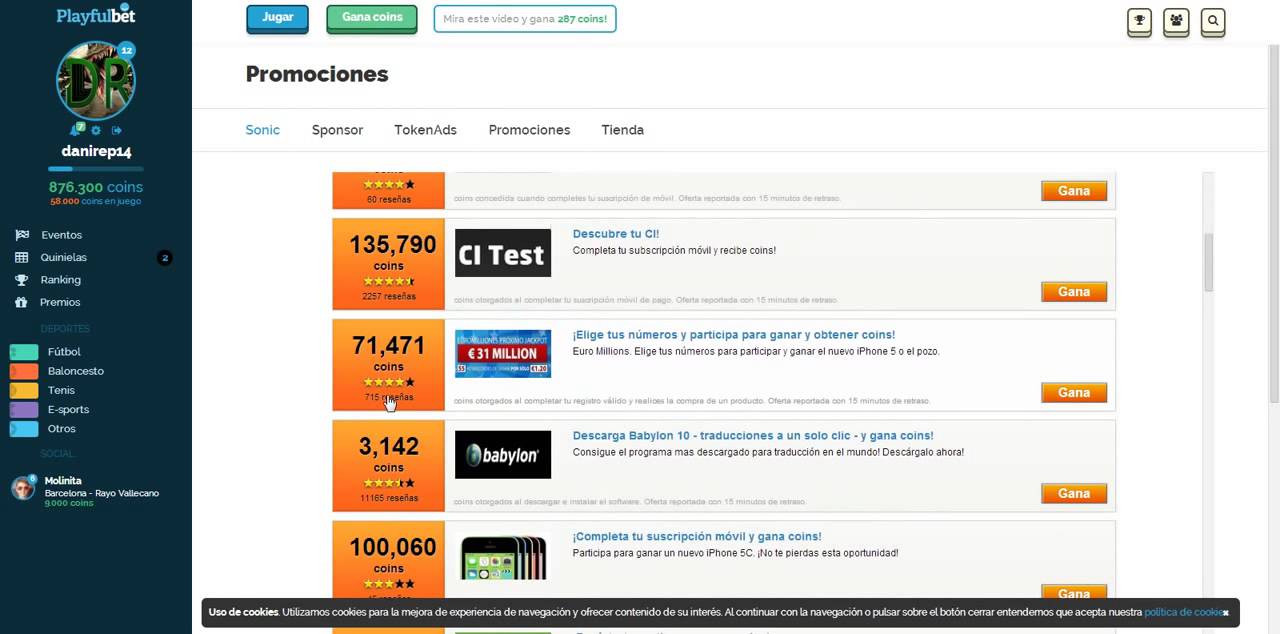Image resolution: width=1280 pixels, height=634 pixels.
Task: Click Gana for the Babylon 10 offer
Action: click(1074, 494)
